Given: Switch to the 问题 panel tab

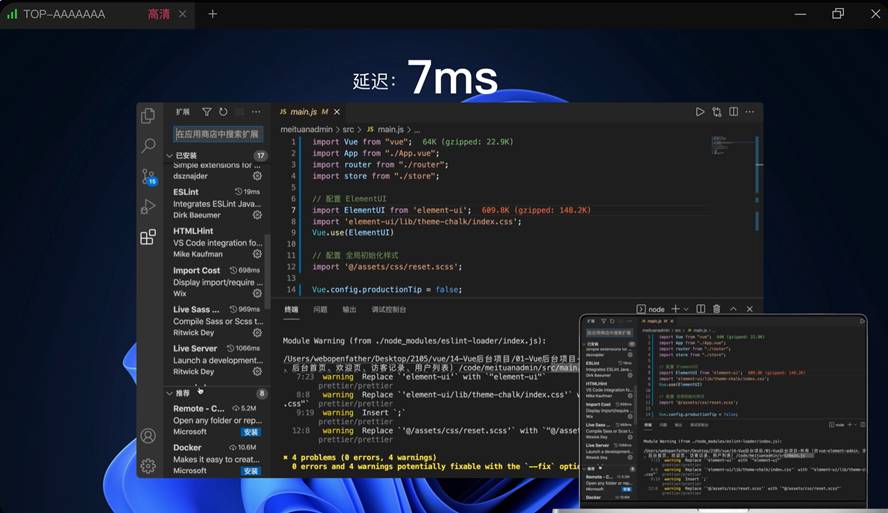Looking at the screenshot, I should 320,310.
